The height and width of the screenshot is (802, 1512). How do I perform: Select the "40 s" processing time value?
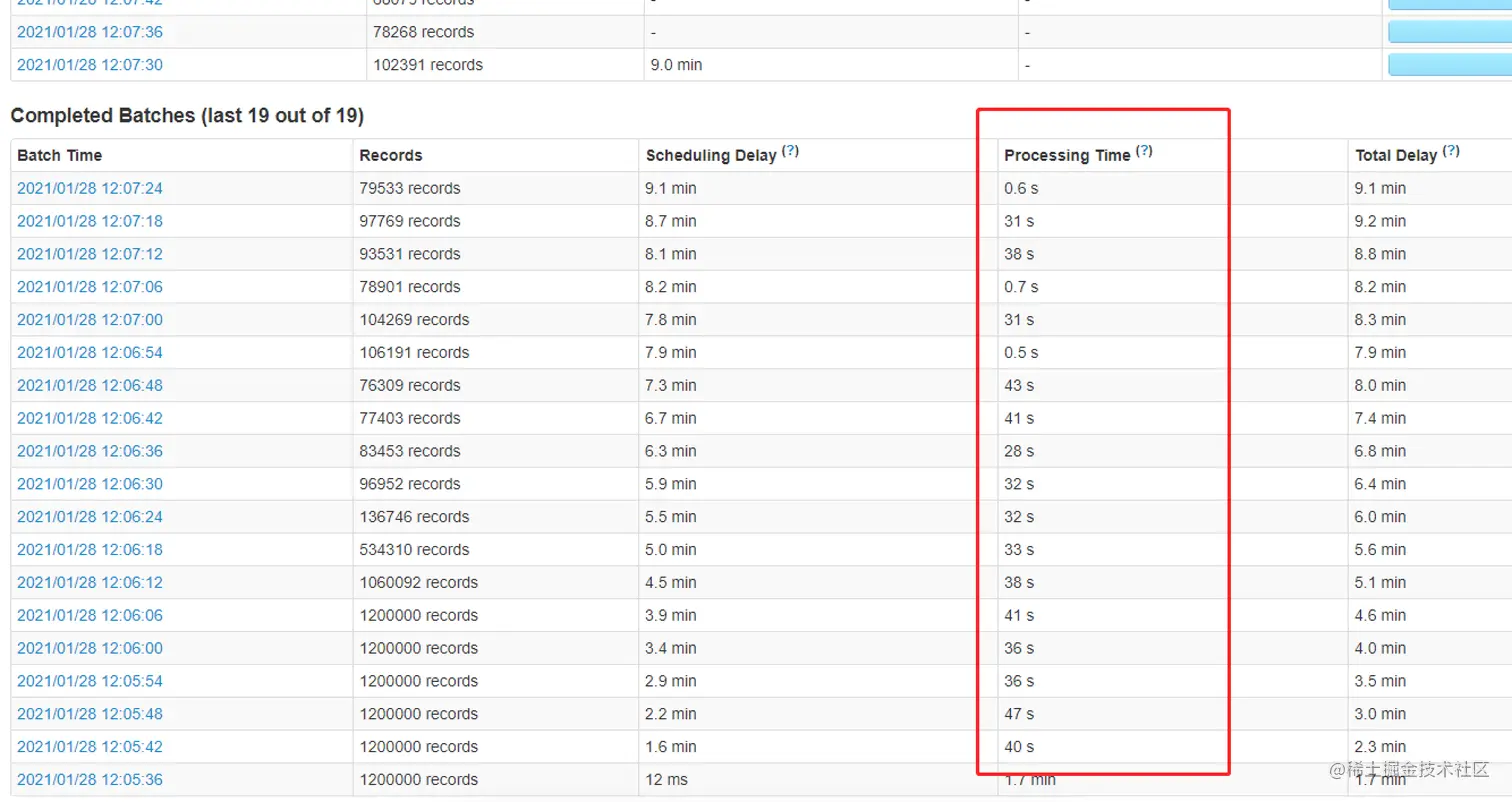[x=1019, y=747]
